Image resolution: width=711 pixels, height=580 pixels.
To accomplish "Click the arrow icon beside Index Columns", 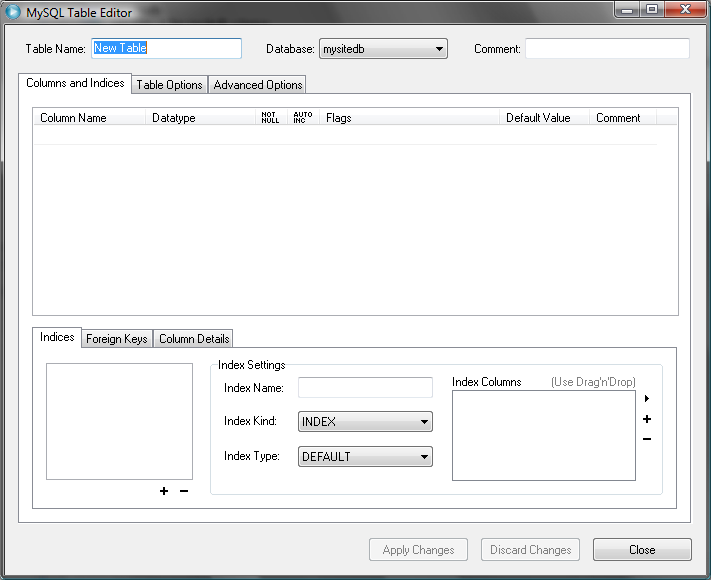I will (647, 399).
